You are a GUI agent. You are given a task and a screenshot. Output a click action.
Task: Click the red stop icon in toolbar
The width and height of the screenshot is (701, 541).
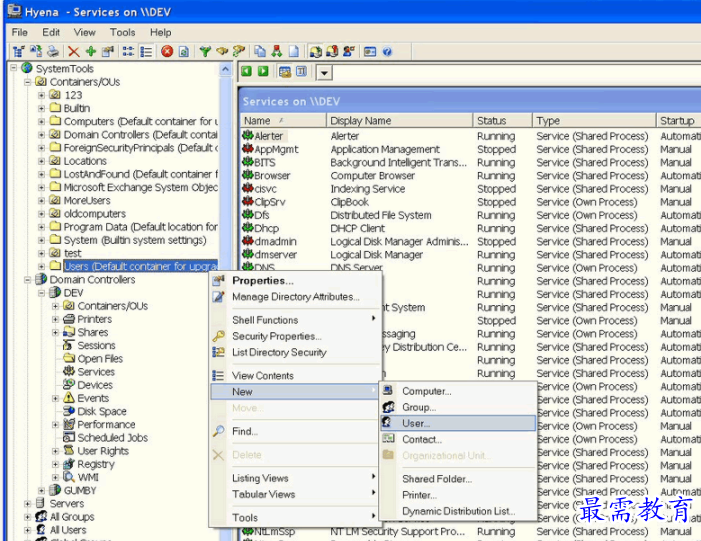(x=167, y=51)
